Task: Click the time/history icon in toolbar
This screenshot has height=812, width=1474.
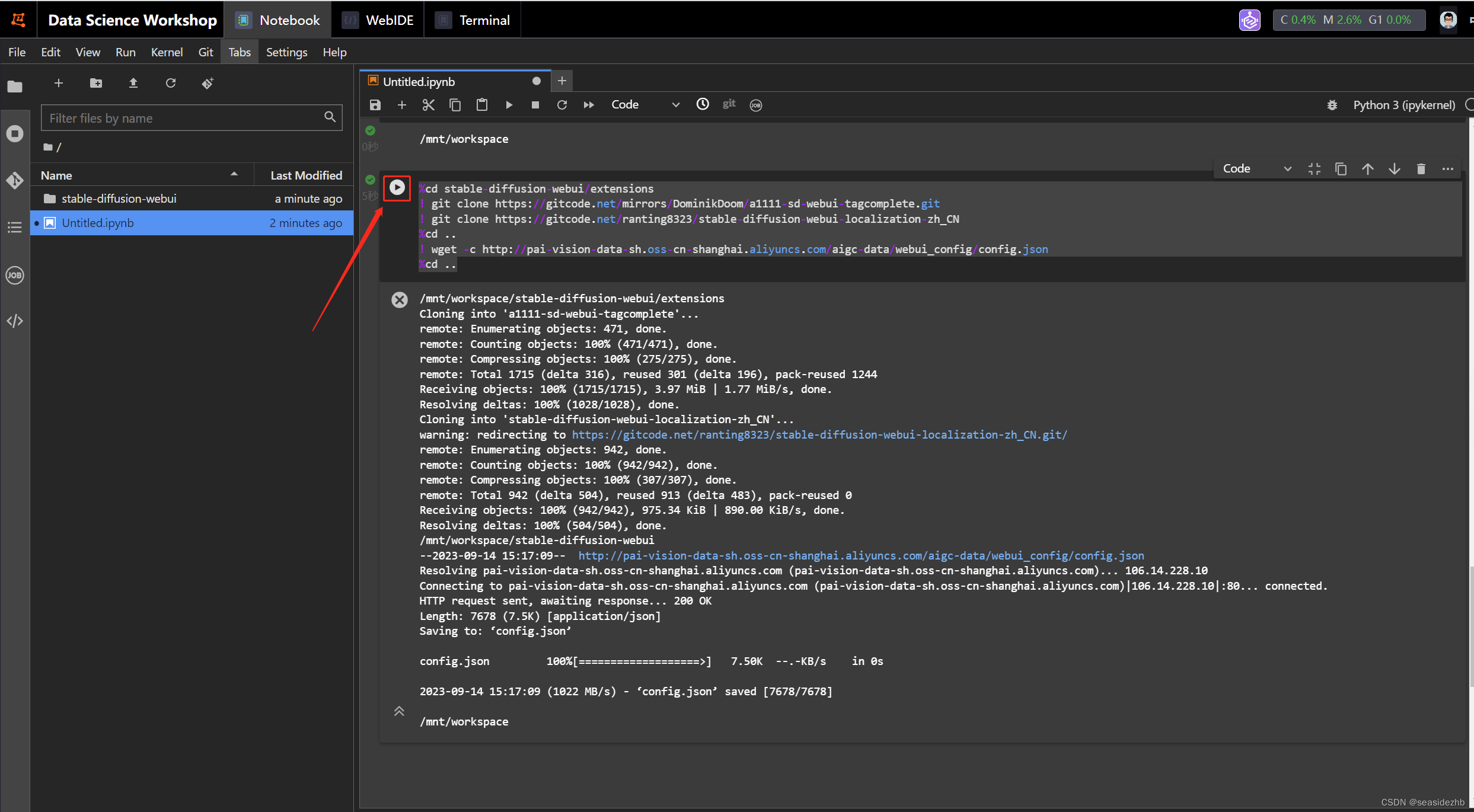Action: (703, 104)
